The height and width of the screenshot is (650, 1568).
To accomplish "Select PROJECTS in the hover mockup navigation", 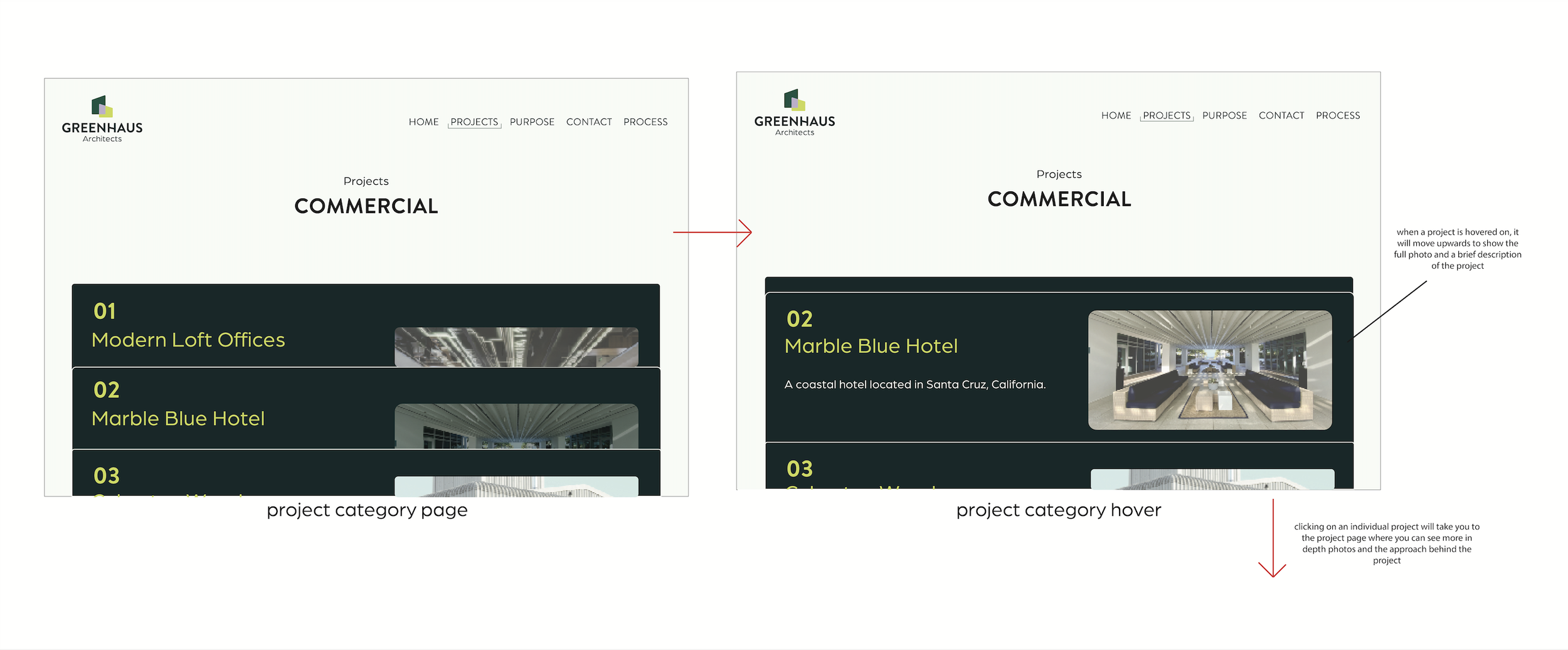I will 1167,115.
